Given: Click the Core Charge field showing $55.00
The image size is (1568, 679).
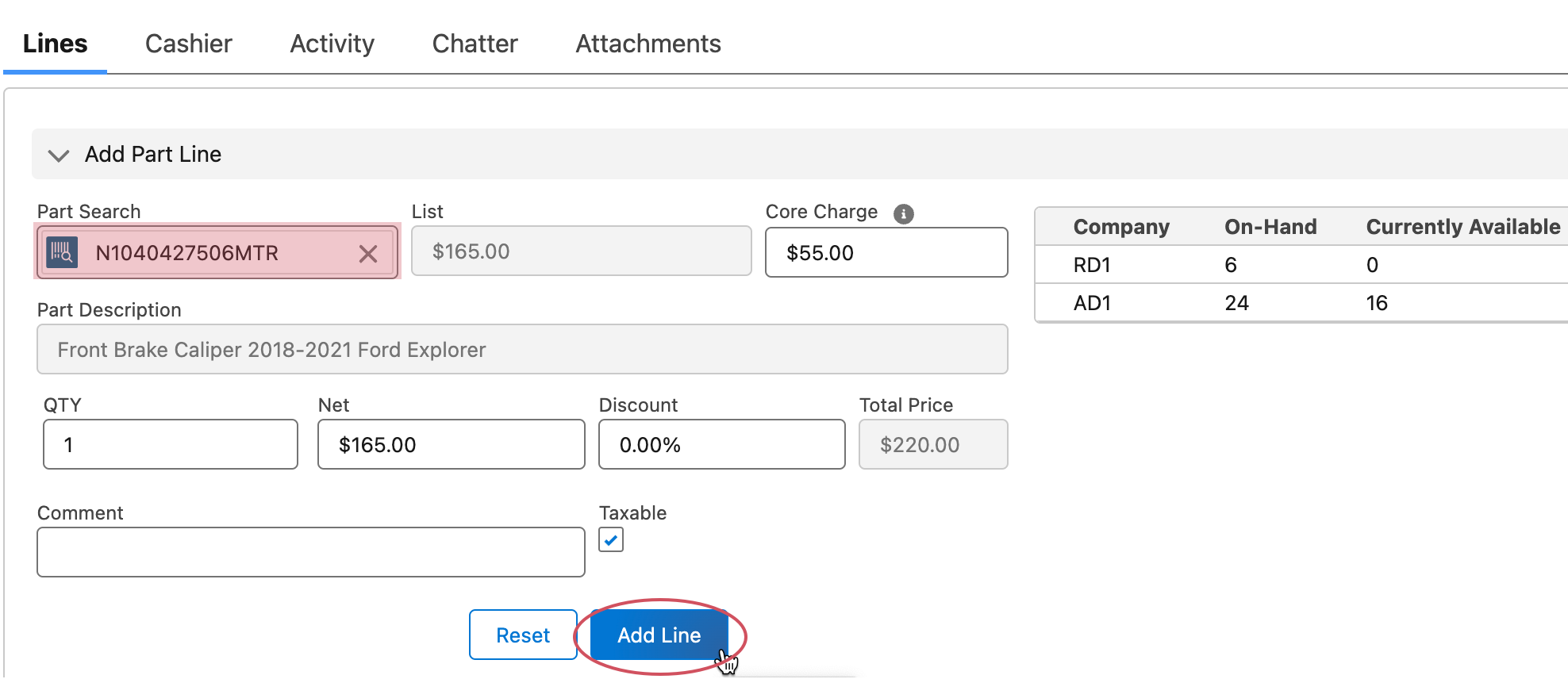Looking at the screenshot, I should [886, 252].
